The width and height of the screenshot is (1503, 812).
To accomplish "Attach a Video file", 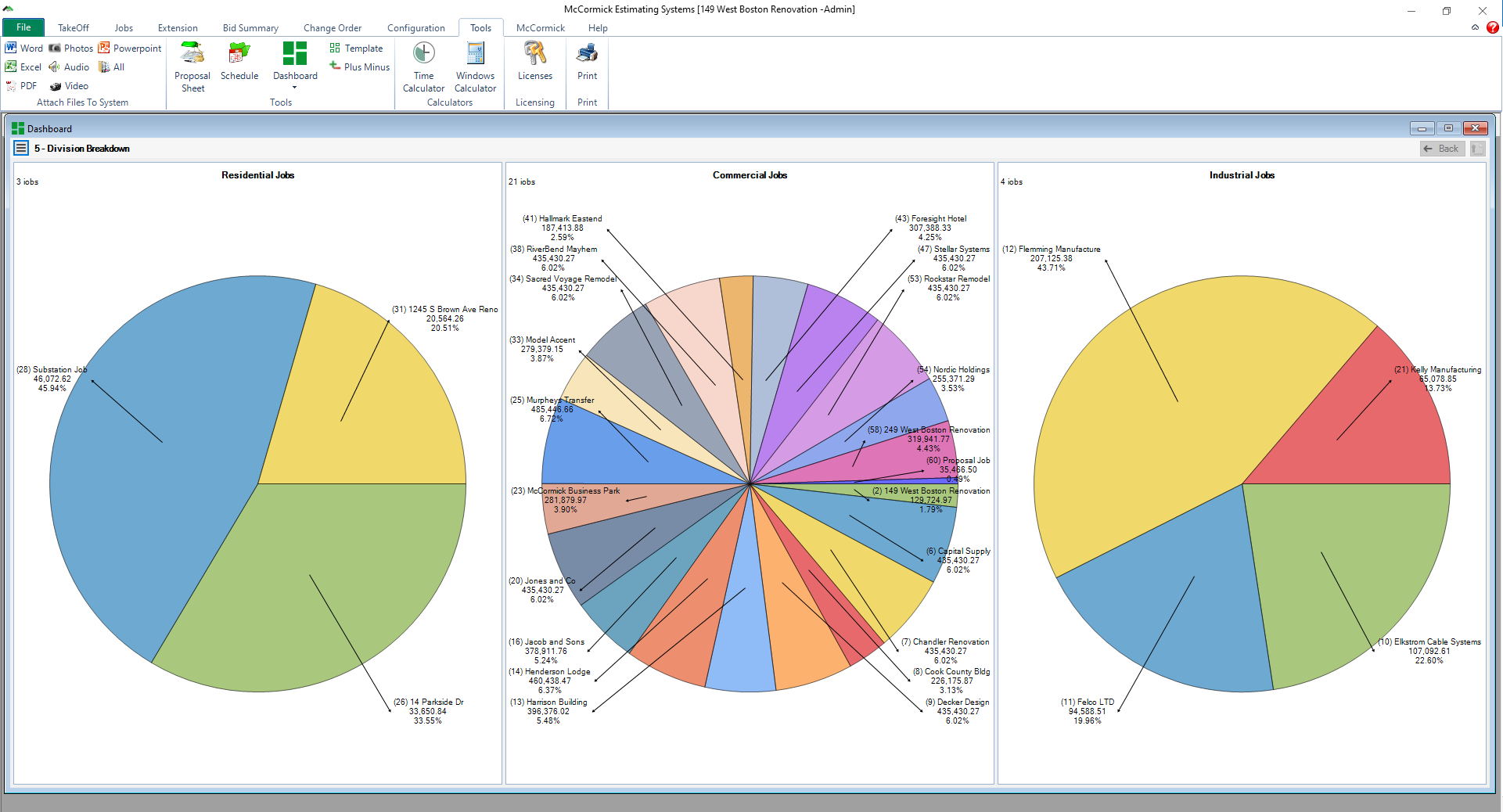I will (69, 85).
